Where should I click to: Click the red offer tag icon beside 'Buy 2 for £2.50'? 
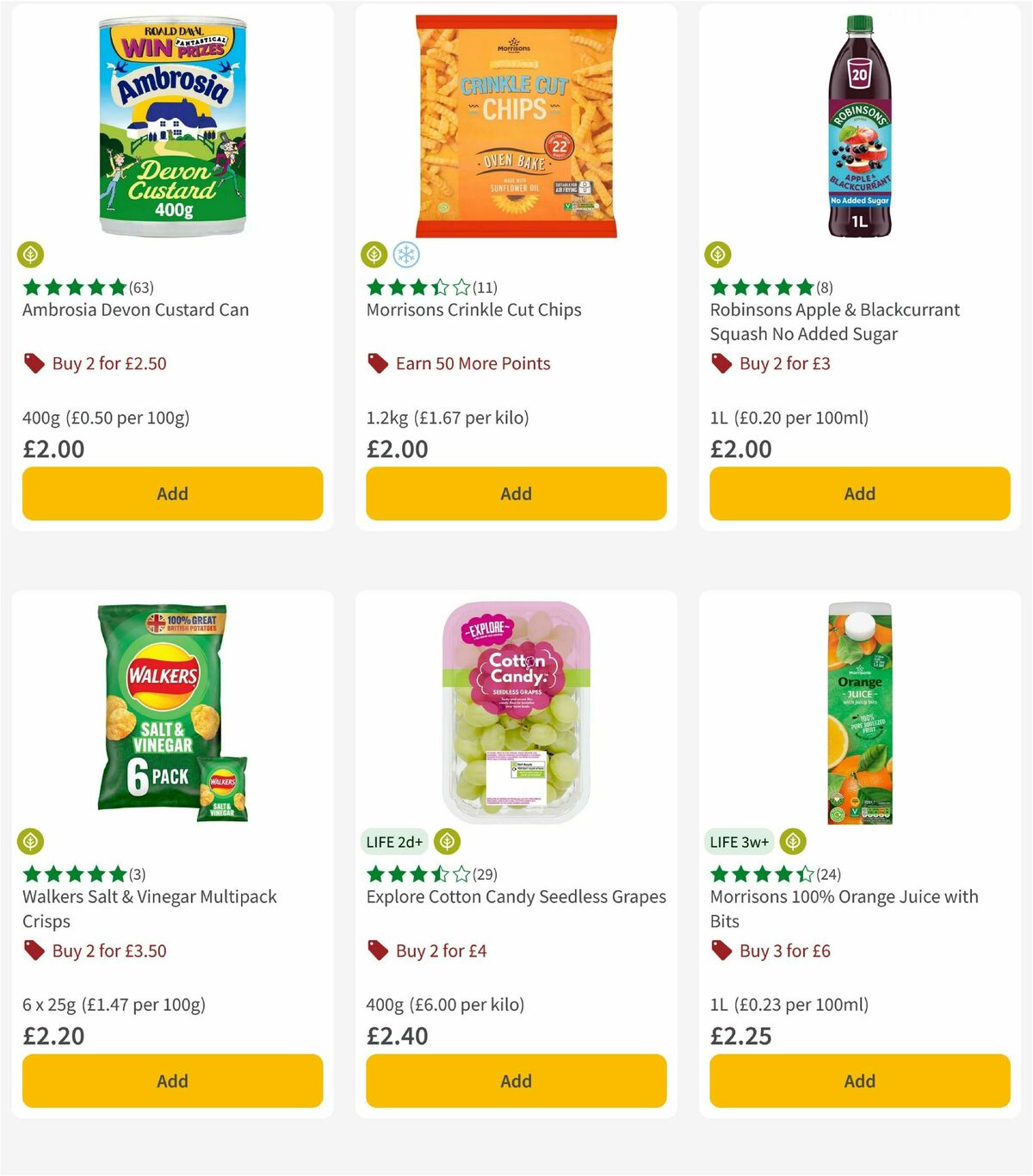pyautogui.click(x=34, y=363)
